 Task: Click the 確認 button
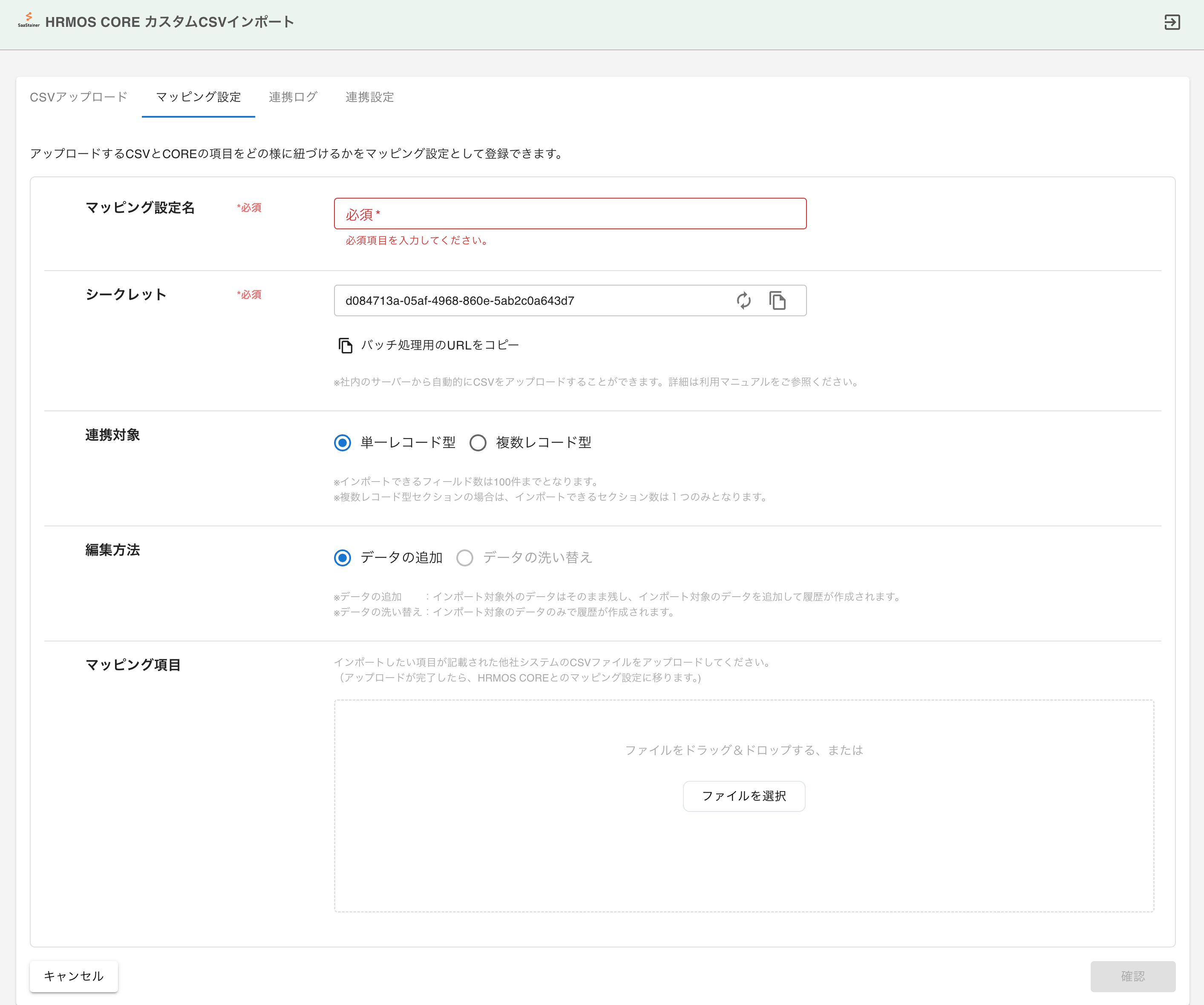point(1132,976)
